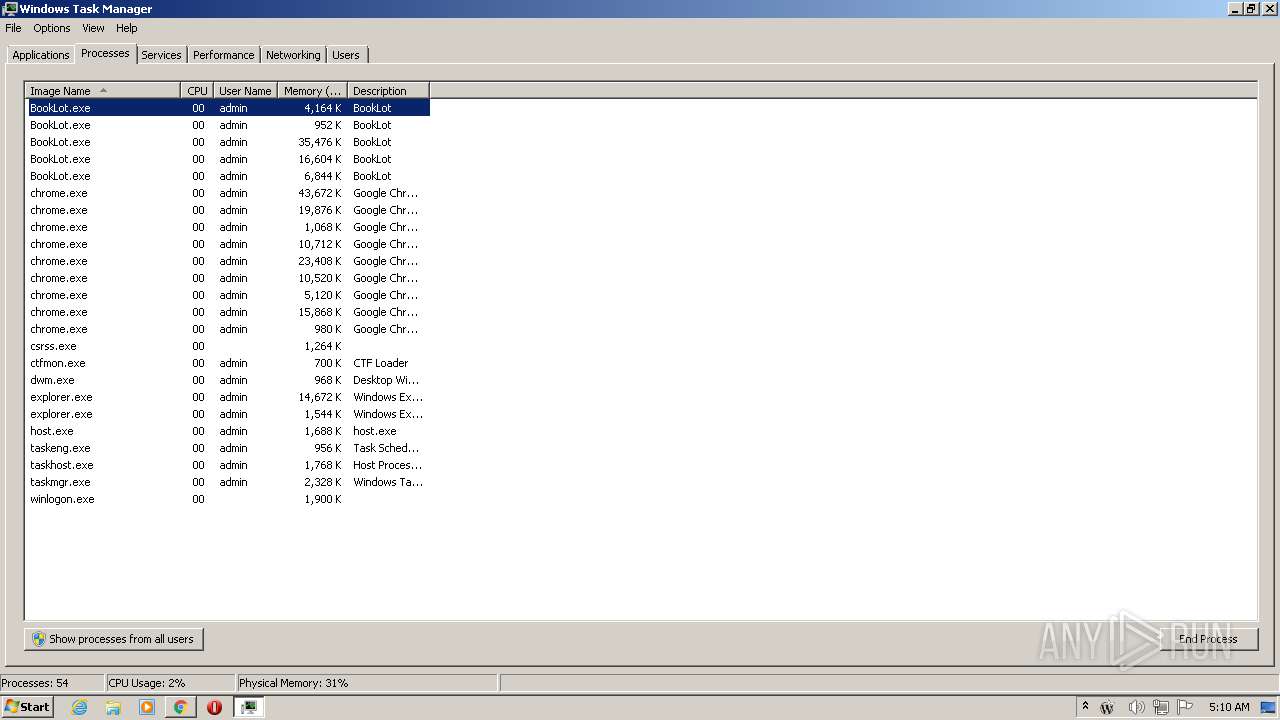The height and width of the screenshot is (720, 1280).
Task: Open the red Opera taskbar icon
Action: coord(214,707)
